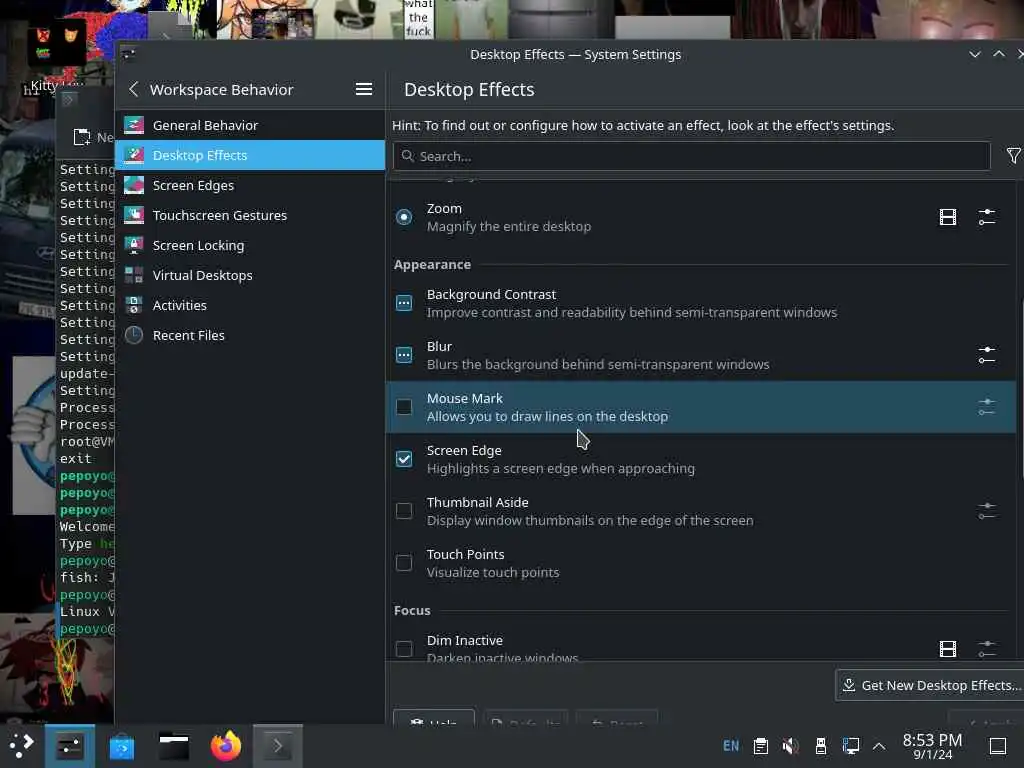Screen dimensions: 1024x768
Task: Click the Screen Edge effect label
Action: (x=464, y=451)
